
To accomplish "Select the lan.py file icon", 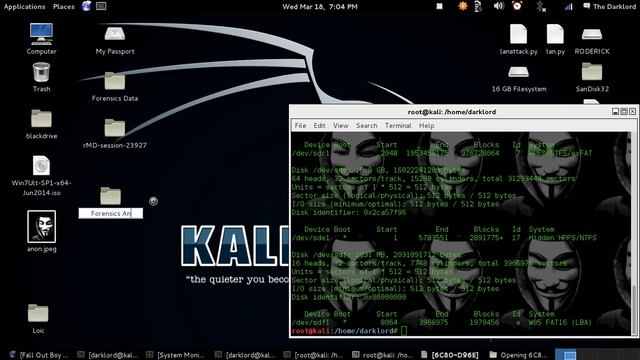I will [555, 34].
